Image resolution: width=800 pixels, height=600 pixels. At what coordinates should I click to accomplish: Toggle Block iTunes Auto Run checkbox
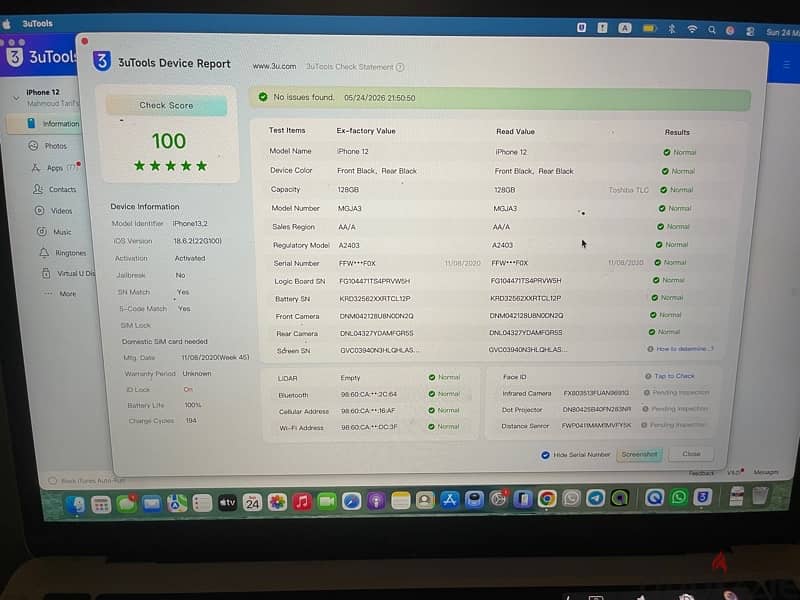click(53, 481)
